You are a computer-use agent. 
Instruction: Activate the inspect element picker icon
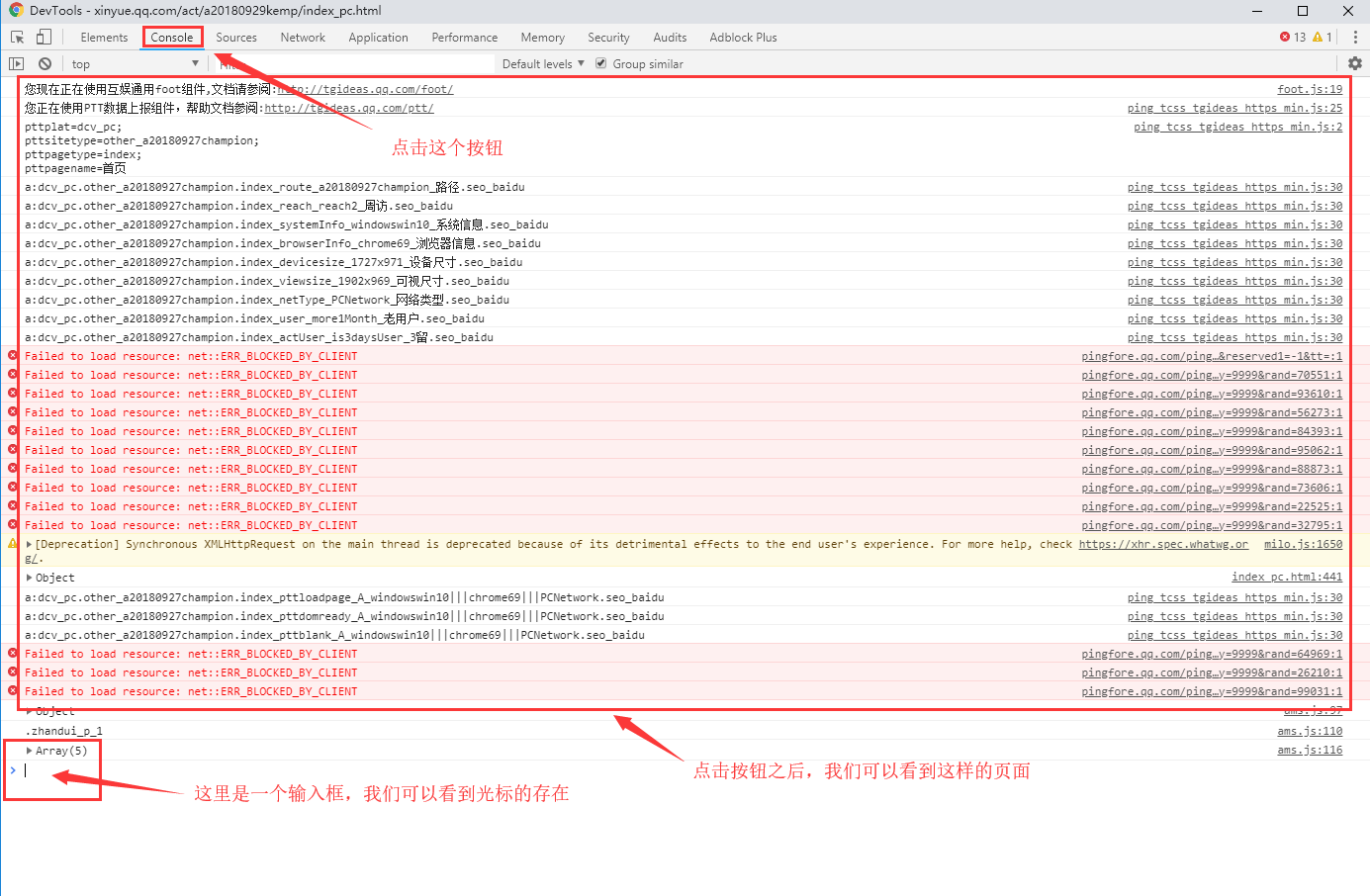(17, 38)
